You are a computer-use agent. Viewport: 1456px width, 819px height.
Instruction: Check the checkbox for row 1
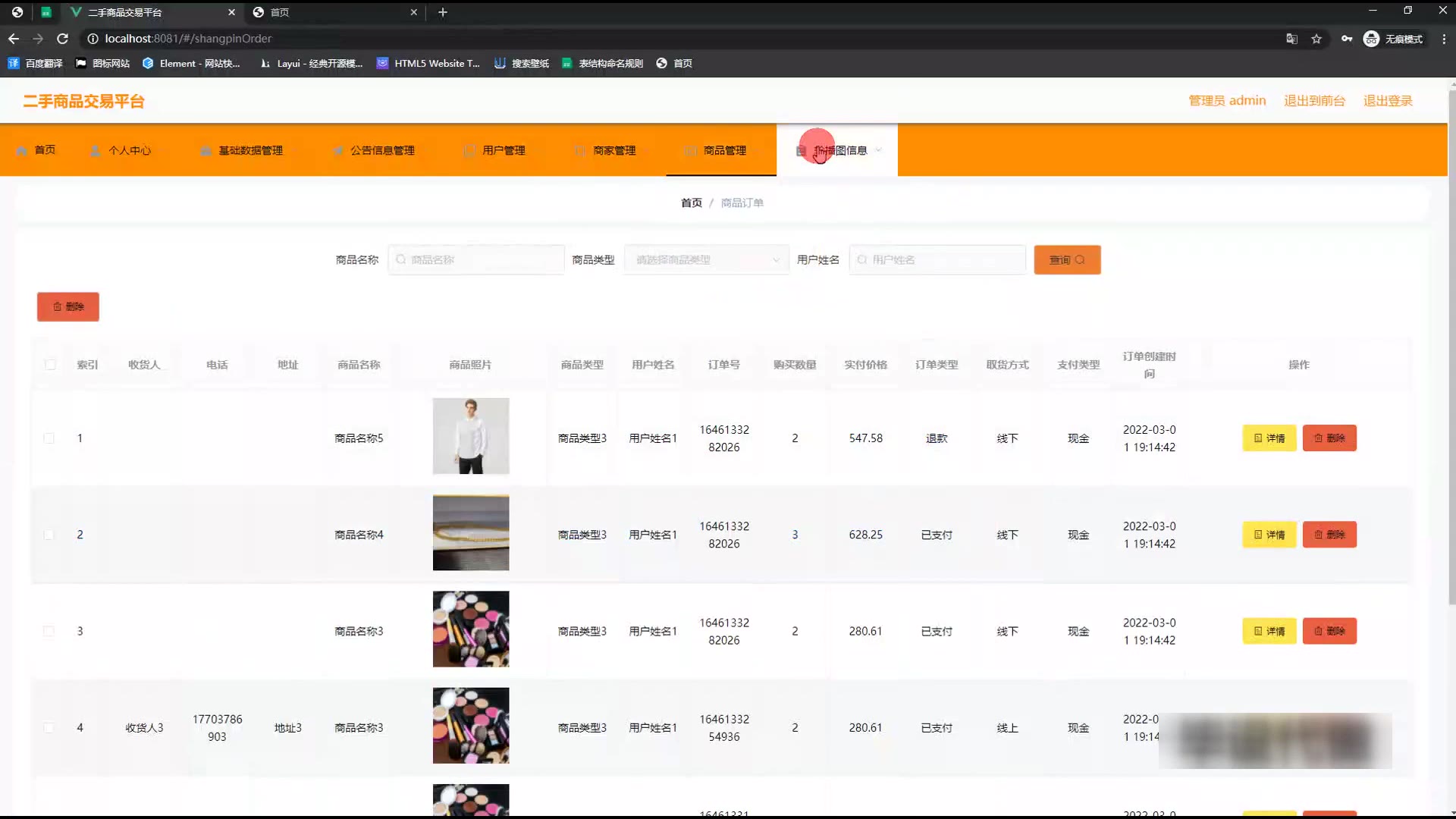coord(49,438)
